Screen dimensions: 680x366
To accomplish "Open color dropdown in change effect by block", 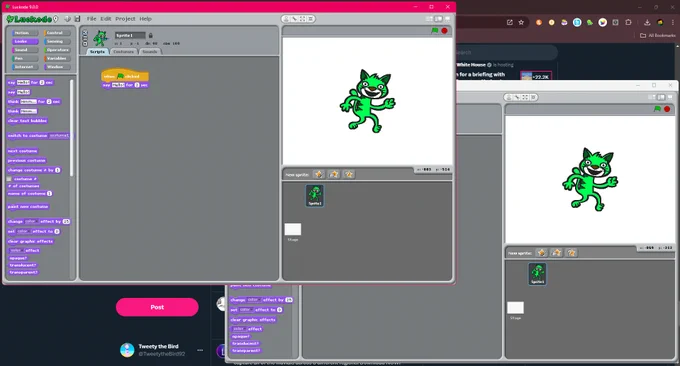I will [x=31, y=222].
